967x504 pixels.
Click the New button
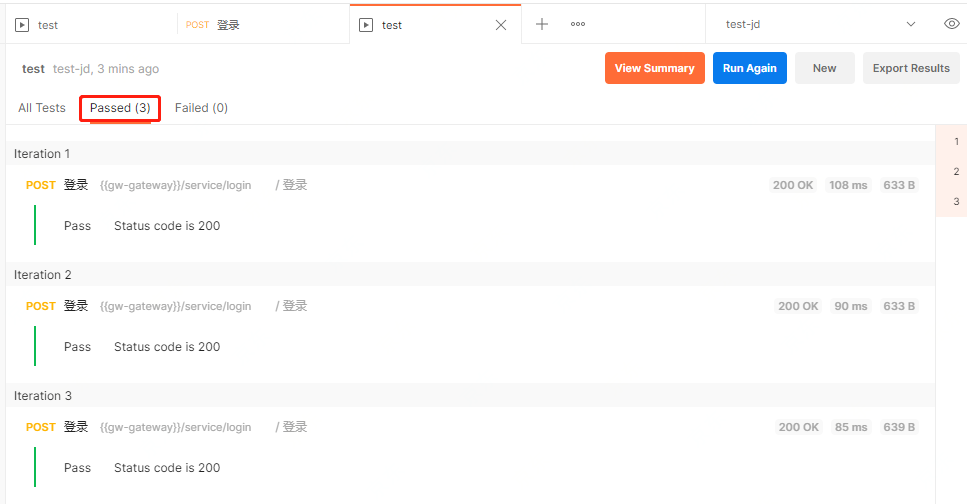coord(824,68)
